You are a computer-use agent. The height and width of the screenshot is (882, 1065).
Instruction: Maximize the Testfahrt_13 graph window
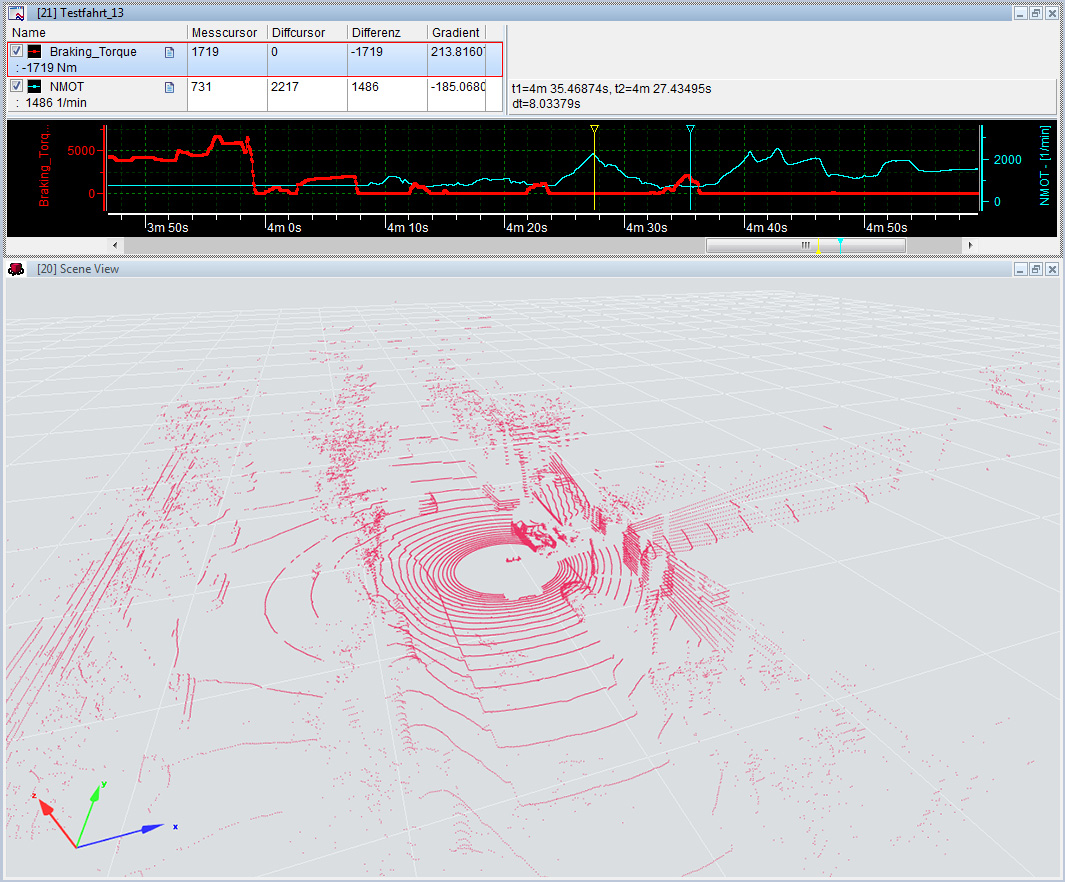[x=1036, y=13]
